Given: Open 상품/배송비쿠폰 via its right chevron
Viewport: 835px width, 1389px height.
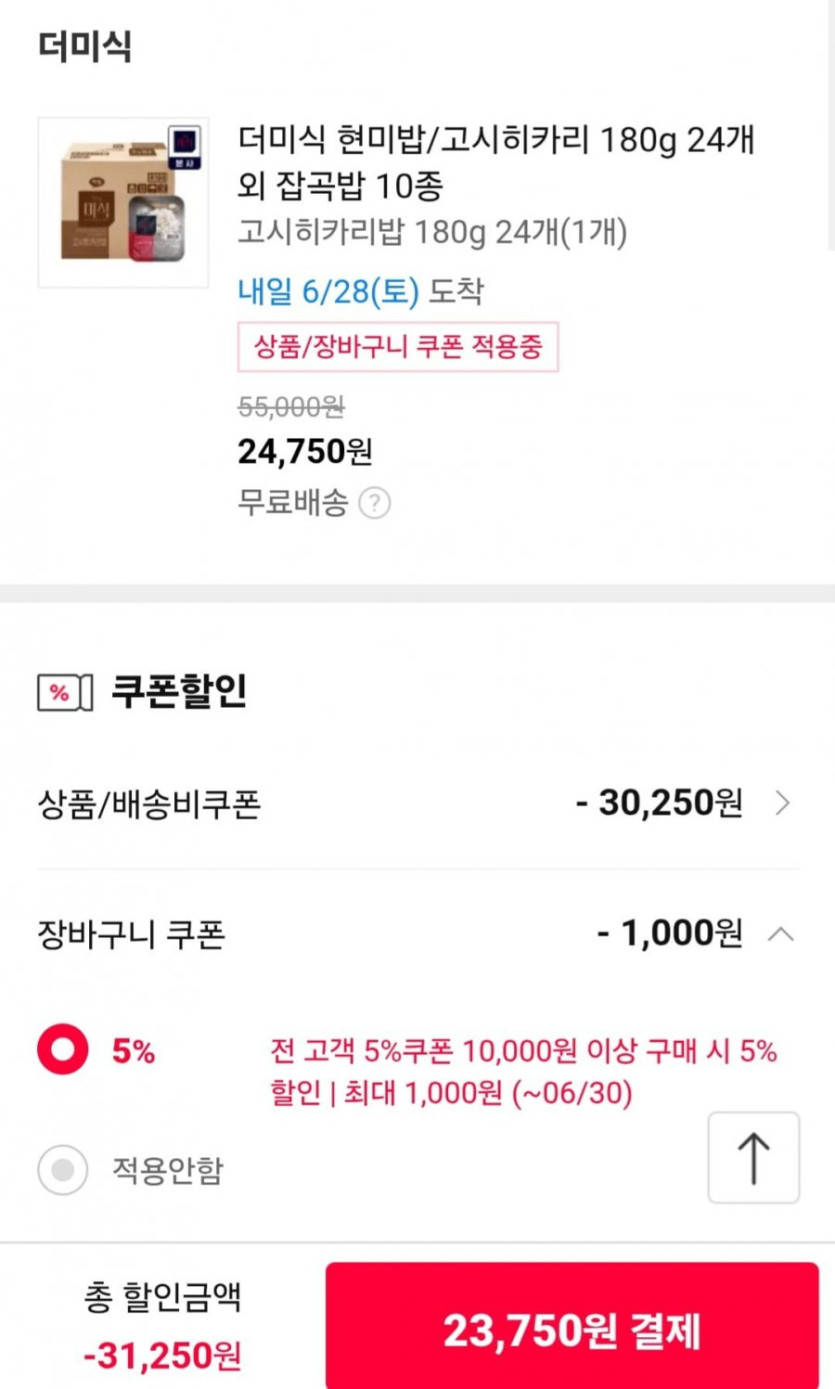Looking at the screenshot, I should point(783,802).
